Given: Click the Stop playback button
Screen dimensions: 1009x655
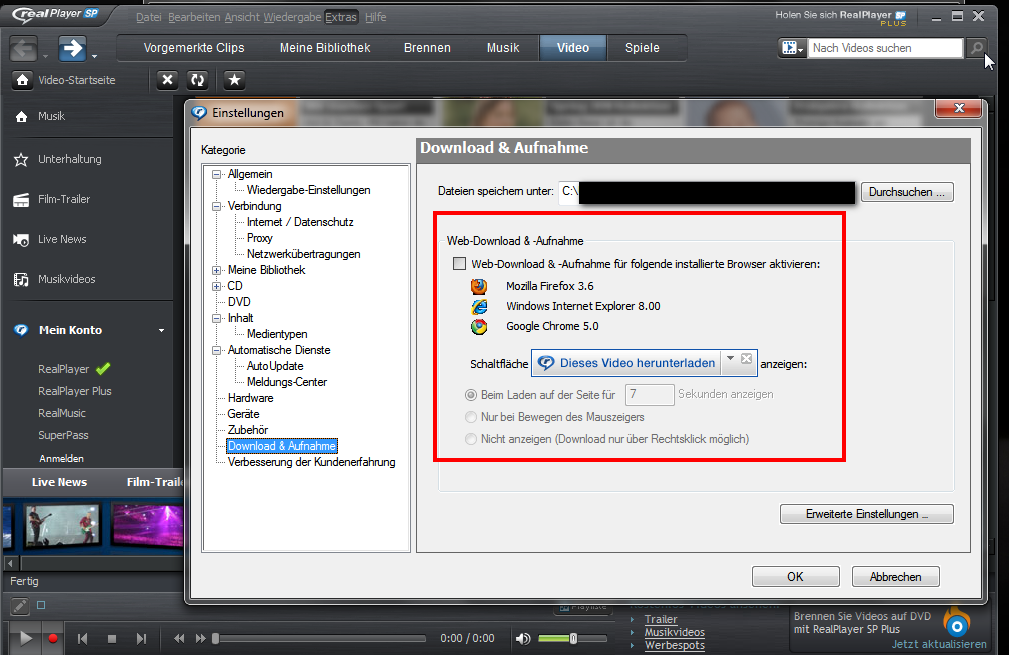Looking at the screenshot, I should pyautogui.click(x=112, y=639).
